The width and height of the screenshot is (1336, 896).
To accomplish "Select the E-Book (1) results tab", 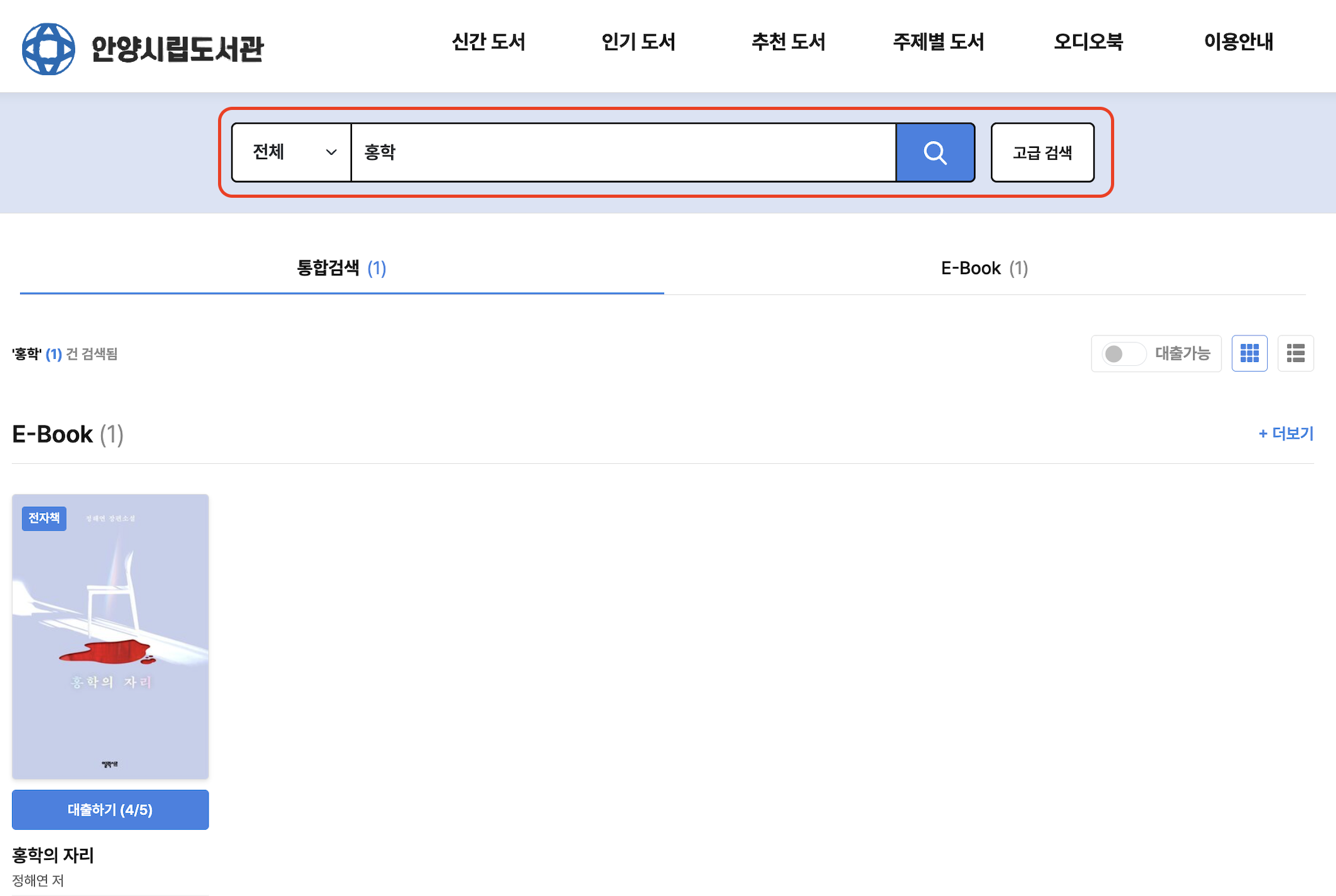I will pos(984,268).
